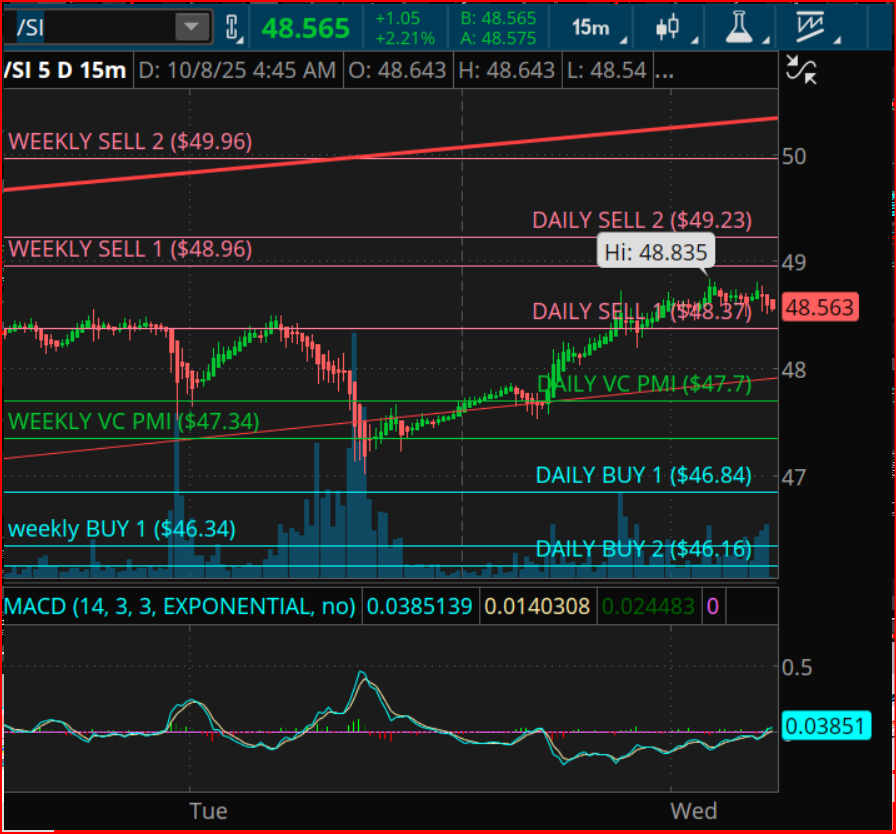896x834 pixels.
Task: Click the collapse arrows icon below toolbar
Action: pos(802,69)
